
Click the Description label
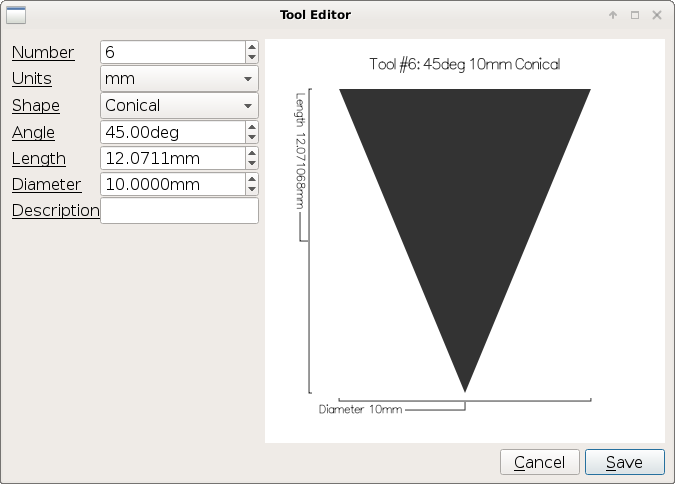click(x=56, y=211)
